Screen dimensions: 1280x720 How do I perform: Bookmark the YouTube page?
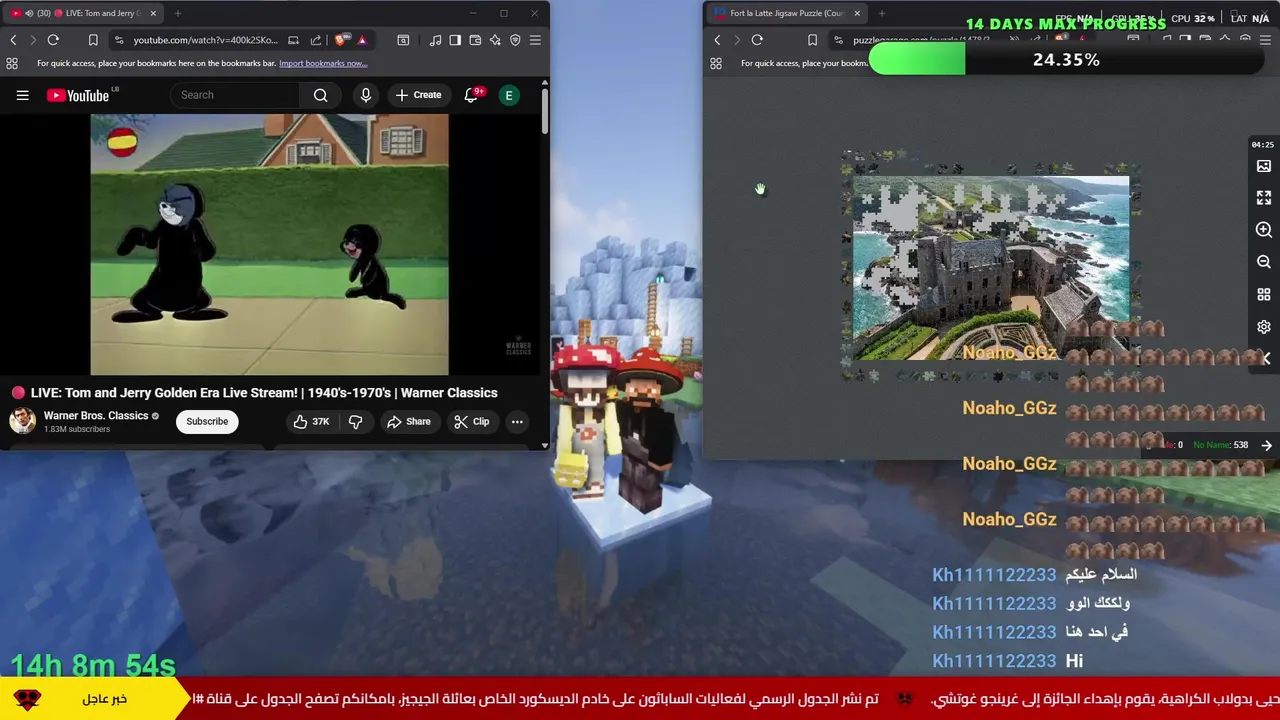click(93, 40)
